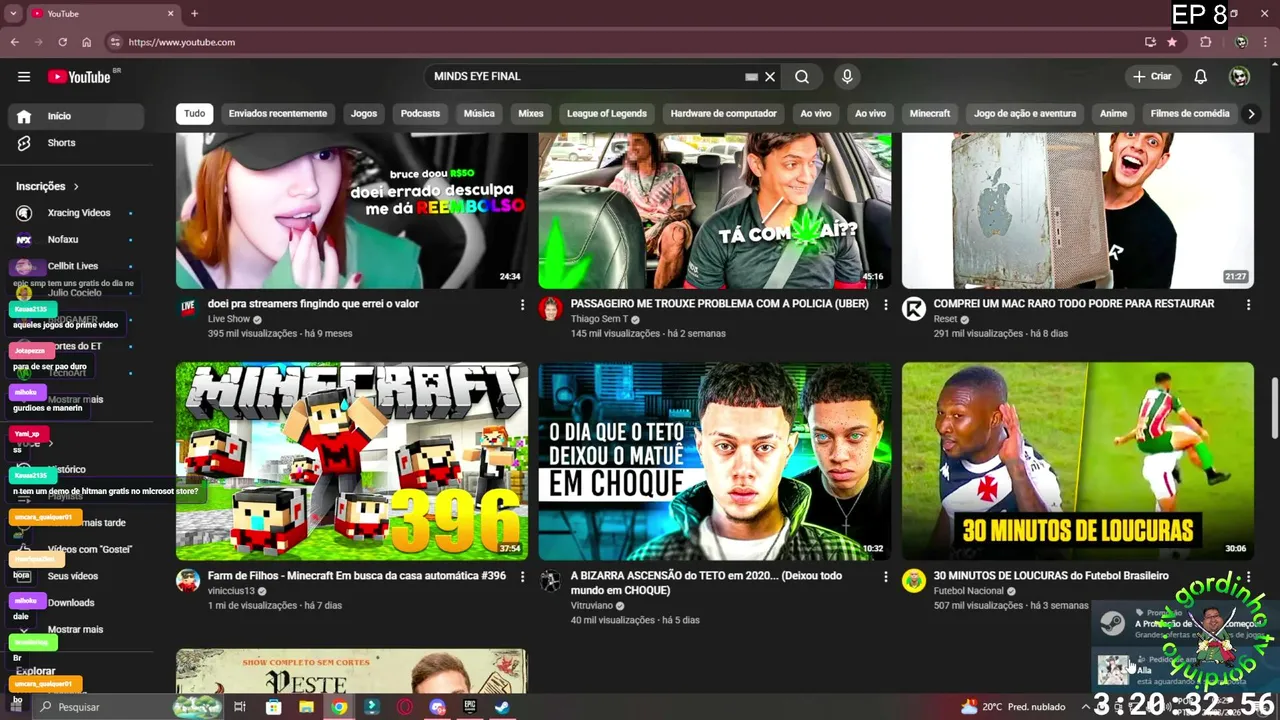Screen dimensions: 1280x720
Task: Select the Música filter chip
Action: [479, 114]
